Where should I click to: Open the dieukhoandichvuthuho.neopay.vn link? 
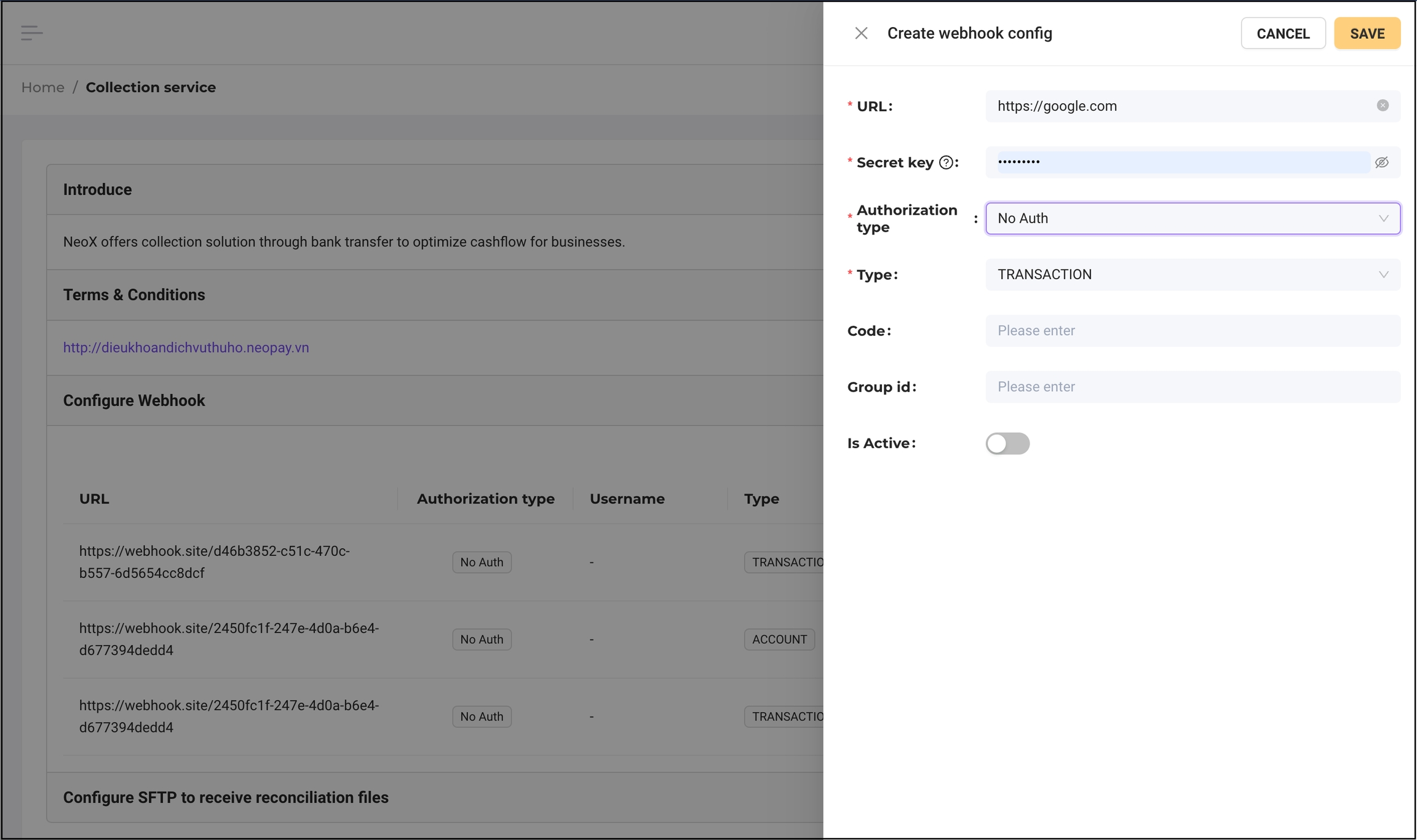point(186,347)
